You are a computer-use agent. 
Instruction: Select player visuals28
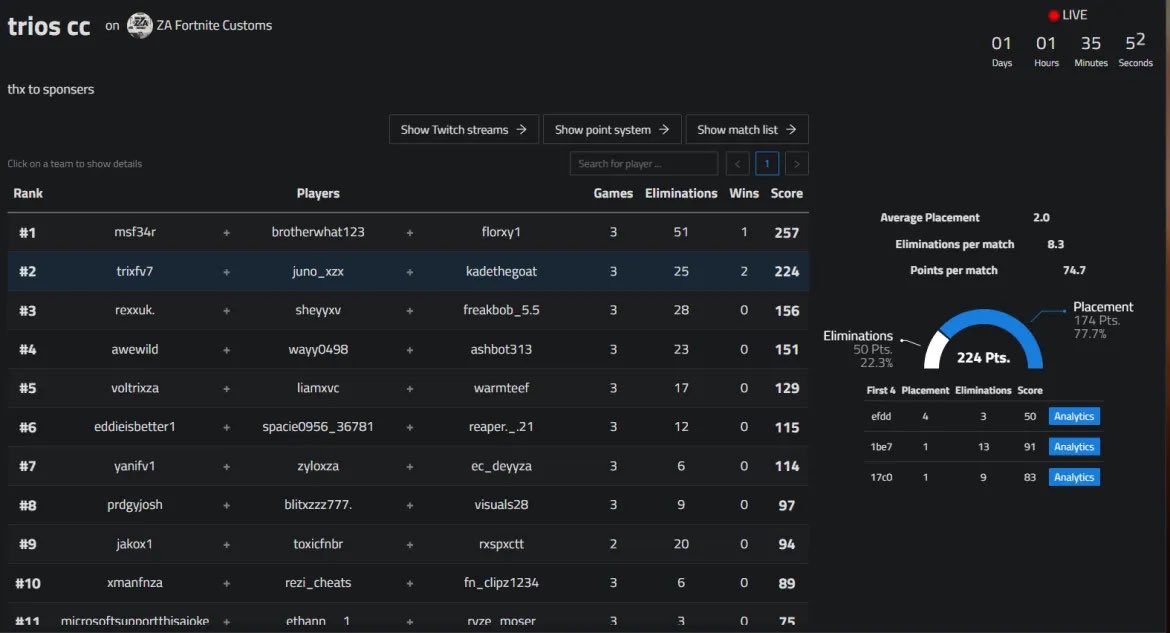click(501, 505)
